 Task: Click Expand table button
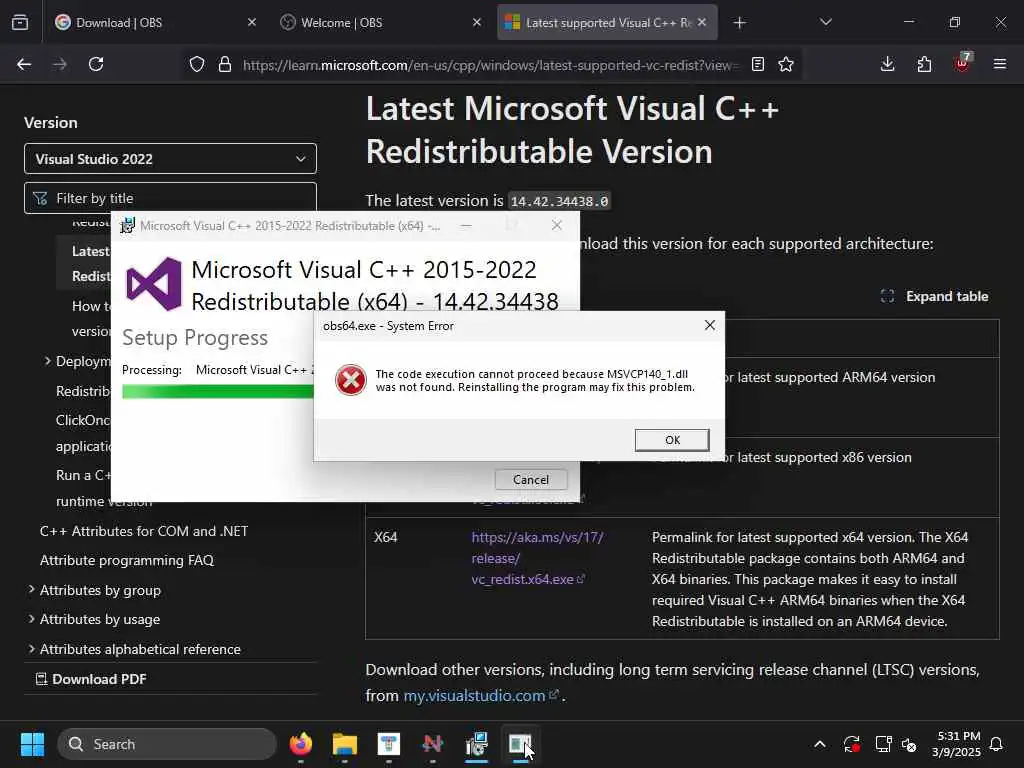pyautogui.click(x=935, y=296)
